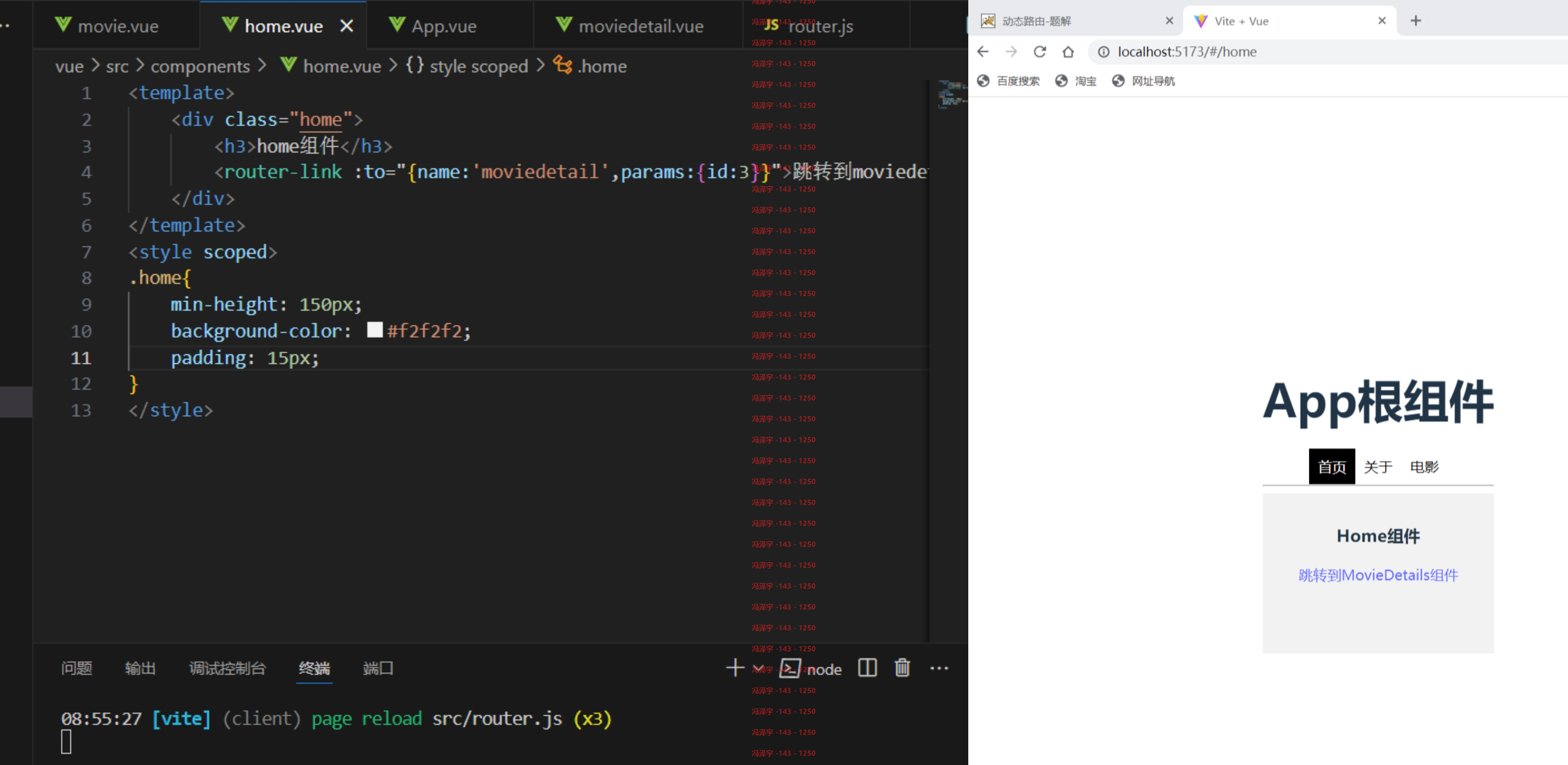Open the 百度搜索 bookmark
The image size is (1568, 765).
pos(1009,81)
